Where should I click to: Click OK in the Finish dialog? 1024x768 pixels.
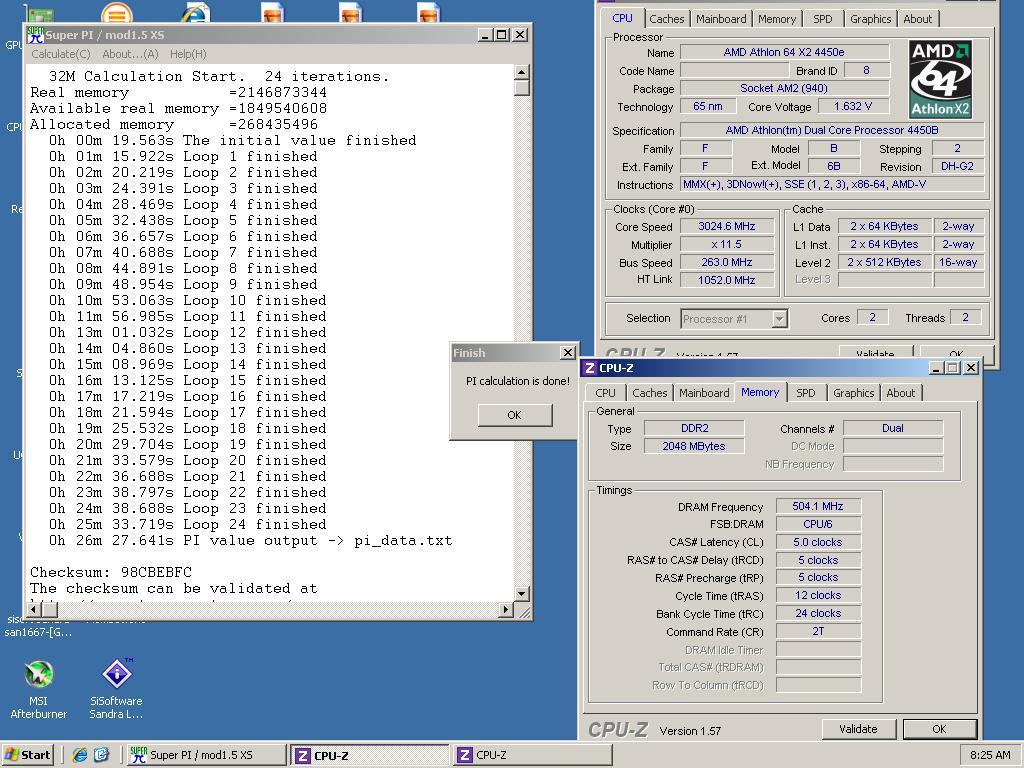(515, 415)
